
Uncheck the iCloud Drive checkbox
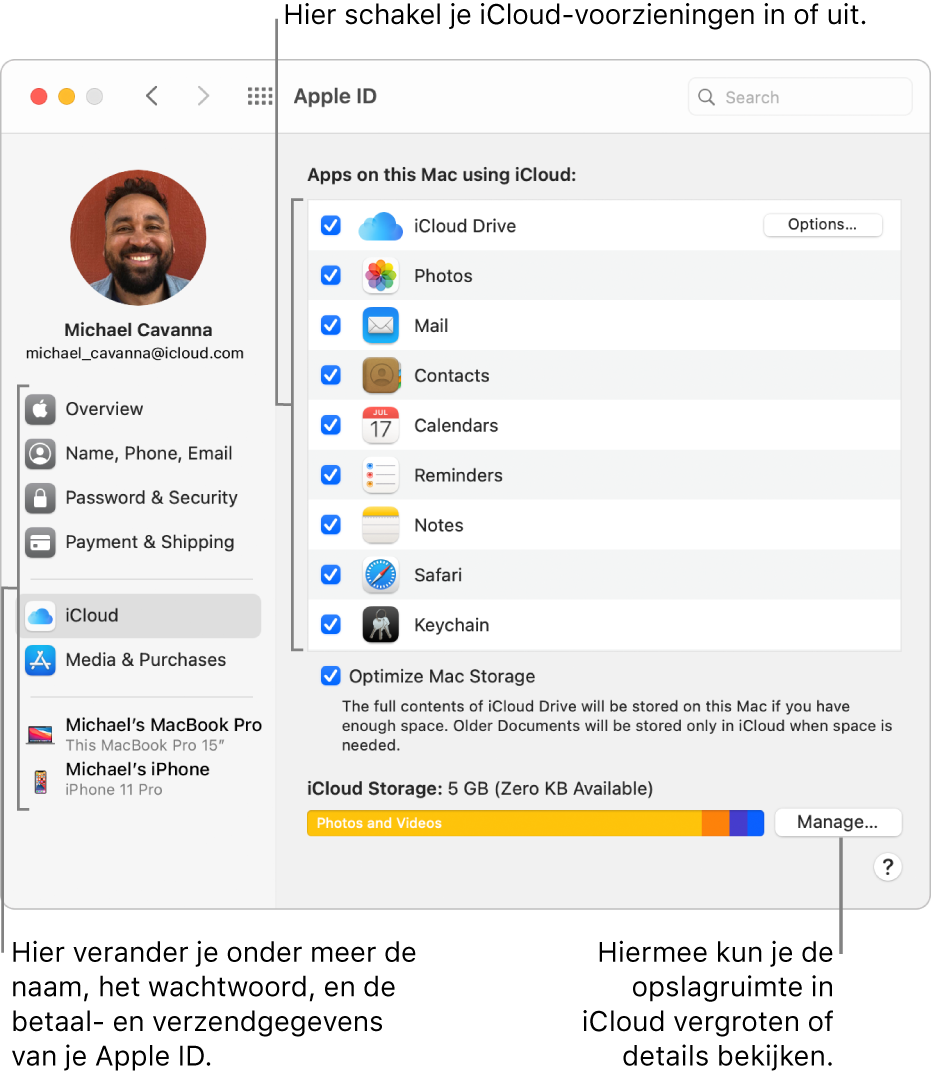pyautogui.click(x=331, y=226)
